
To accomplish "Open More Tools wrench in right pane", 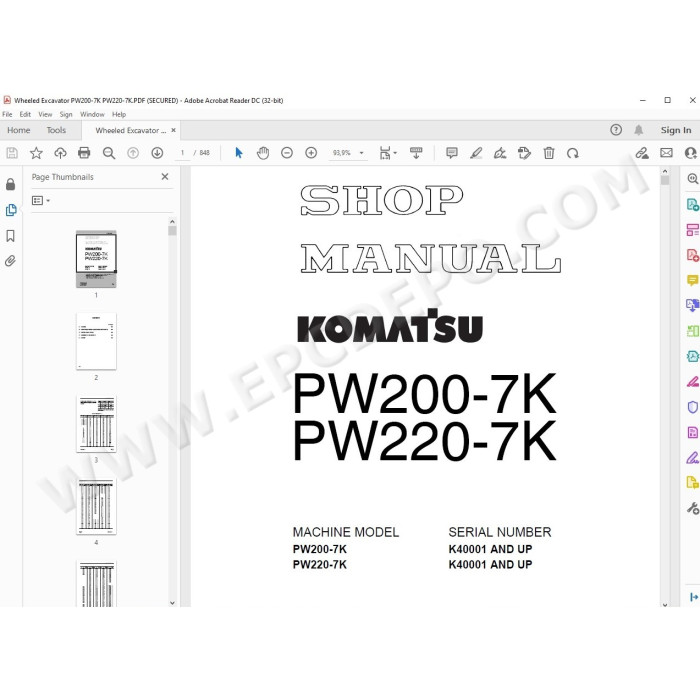I will pos(692,508).
